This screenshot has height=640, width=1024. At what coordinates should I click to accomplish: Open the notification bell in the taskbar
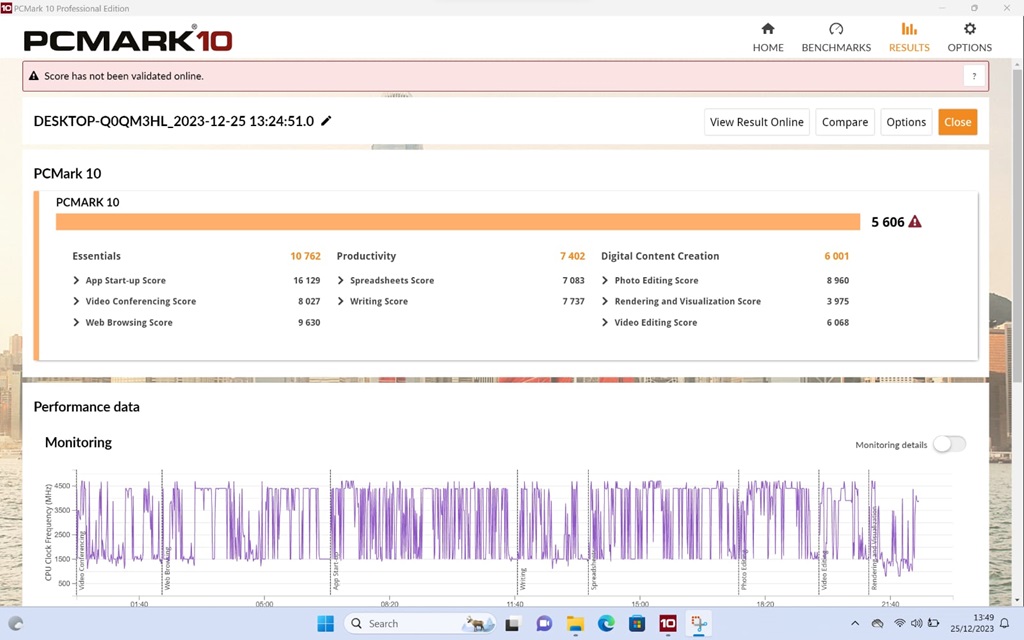[1004, 624]
